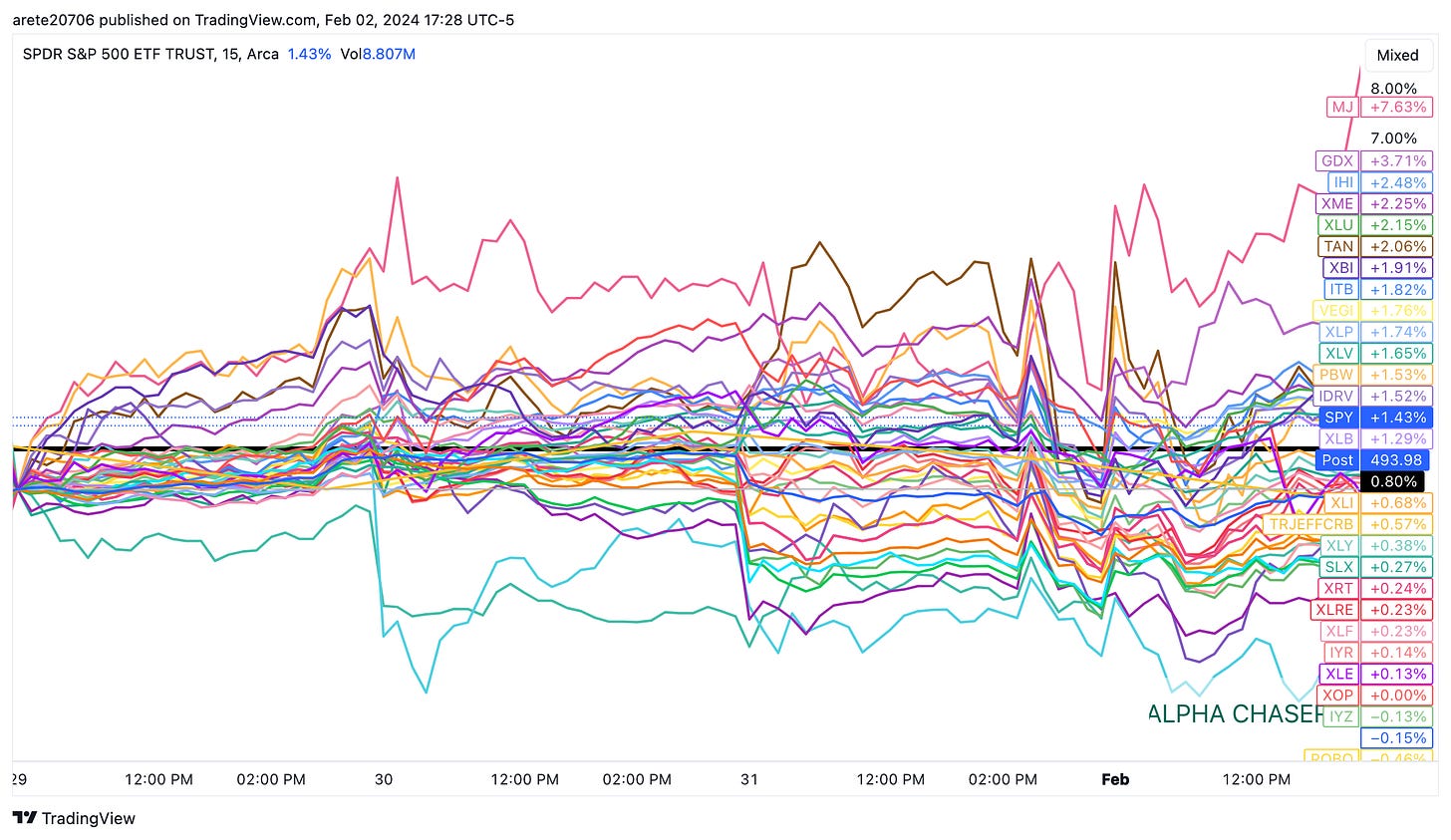The height and width of the screenshot is (840, 1451).
Task: Click the blue Post market label
Action: (x=1337, y=459)
